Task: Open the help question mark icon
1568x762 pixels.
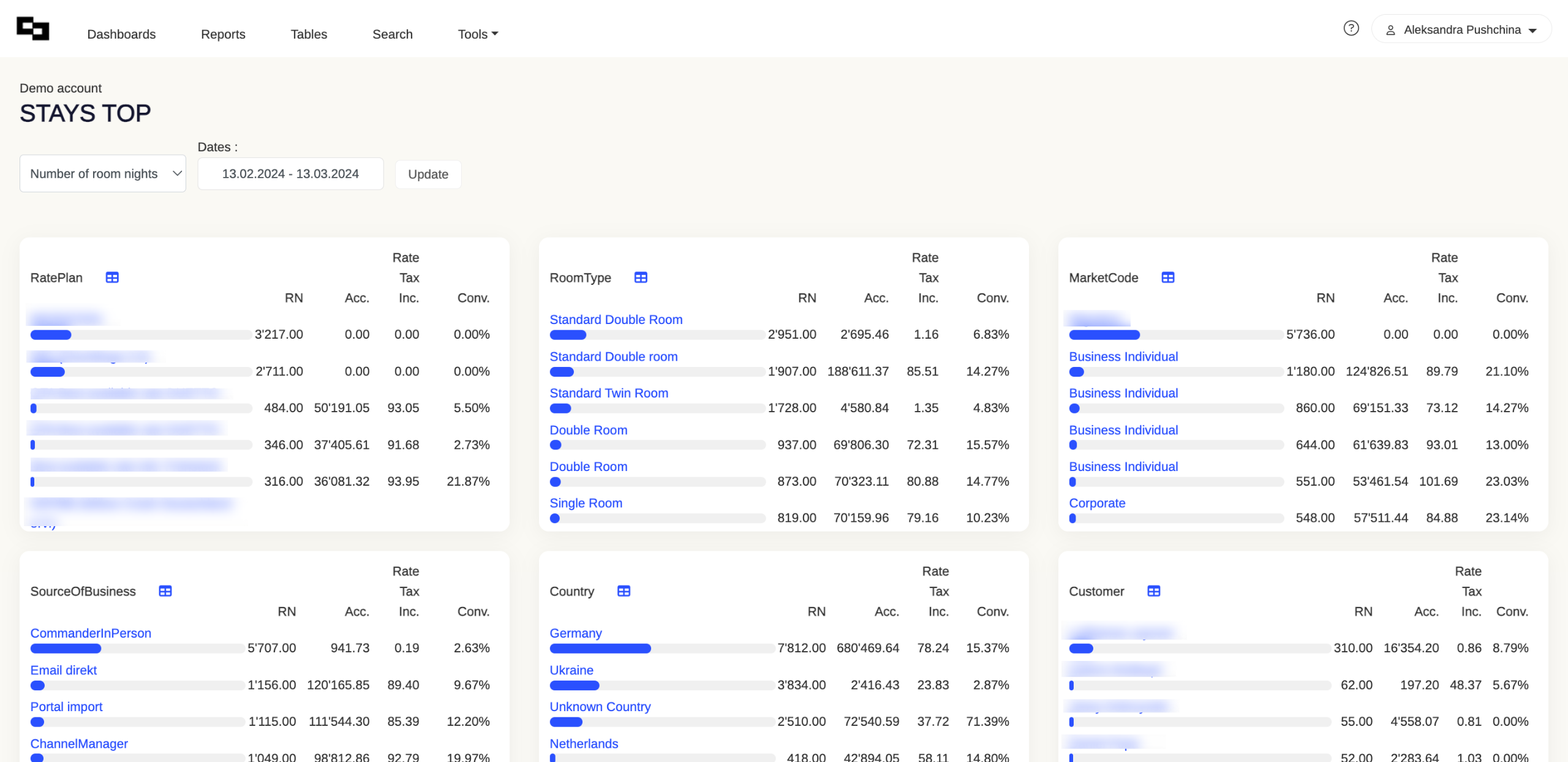Action: [1351, 29]
